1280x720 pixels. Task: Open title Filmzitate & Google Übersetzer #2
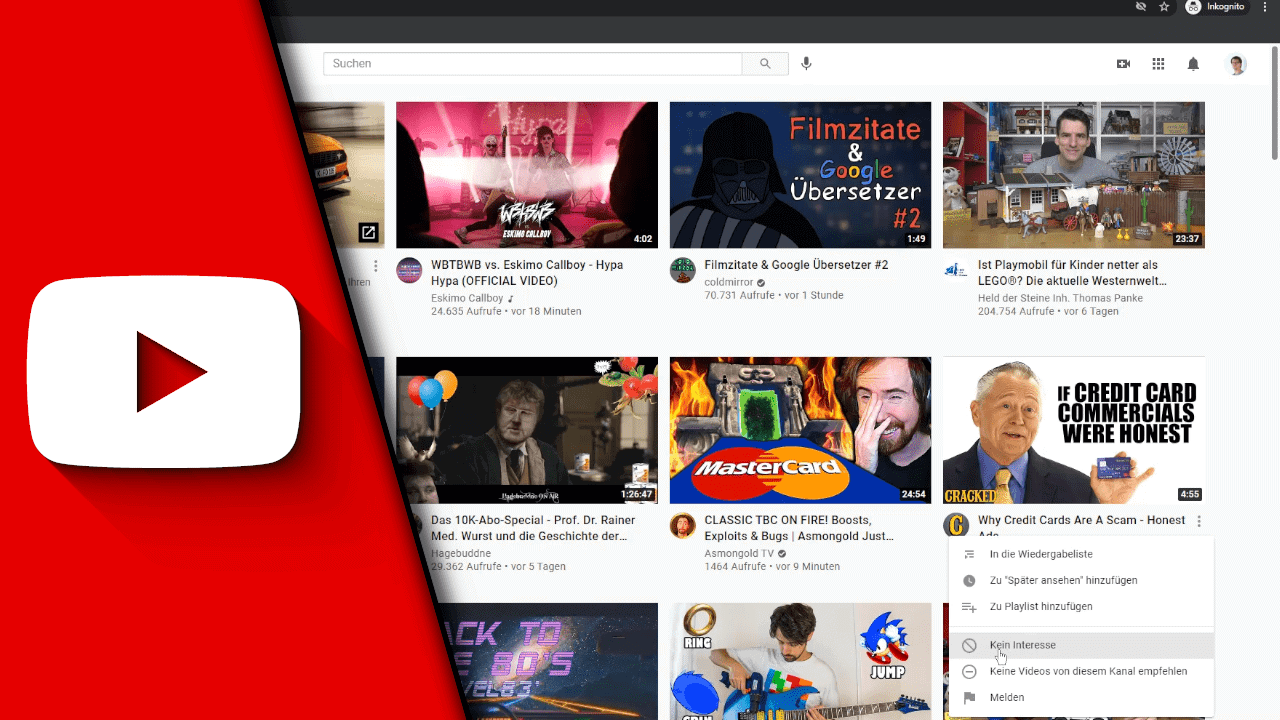coord(796,265)
